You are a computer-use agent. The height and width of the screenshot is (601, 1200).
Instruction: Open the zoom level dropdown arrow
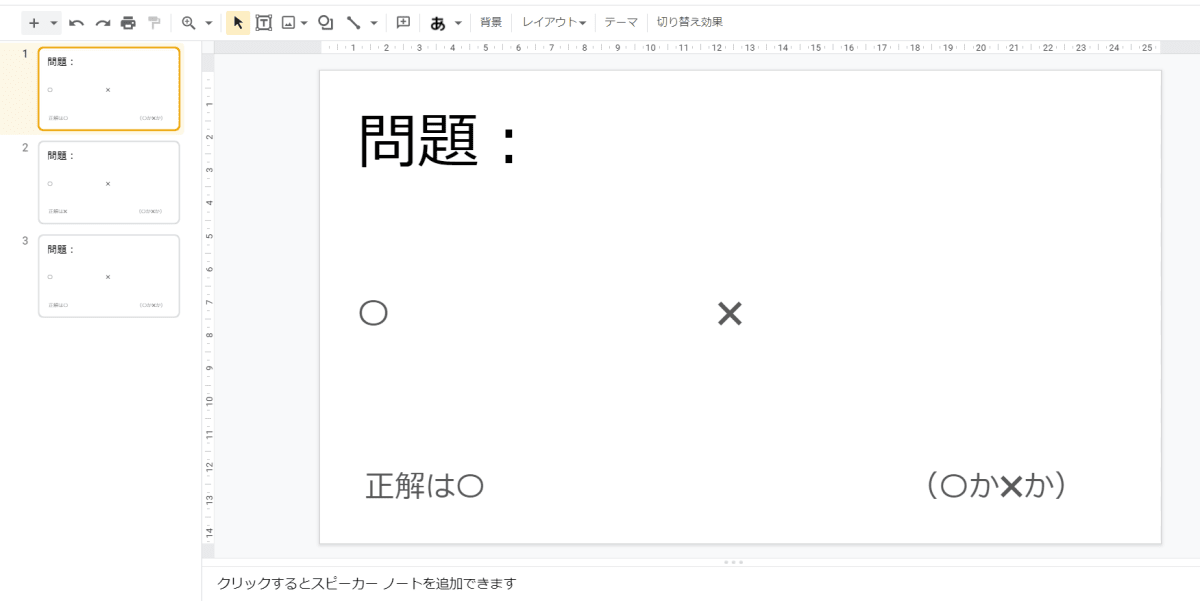[208, 23]
